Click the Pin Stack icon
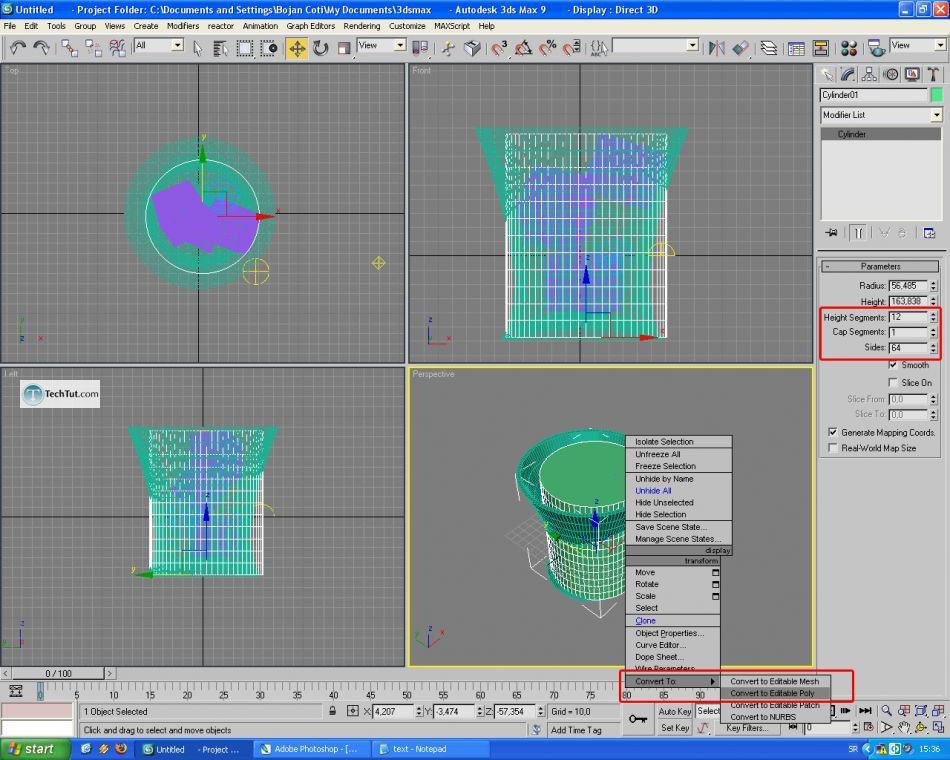Screen dimensions: 950x760 831,233
